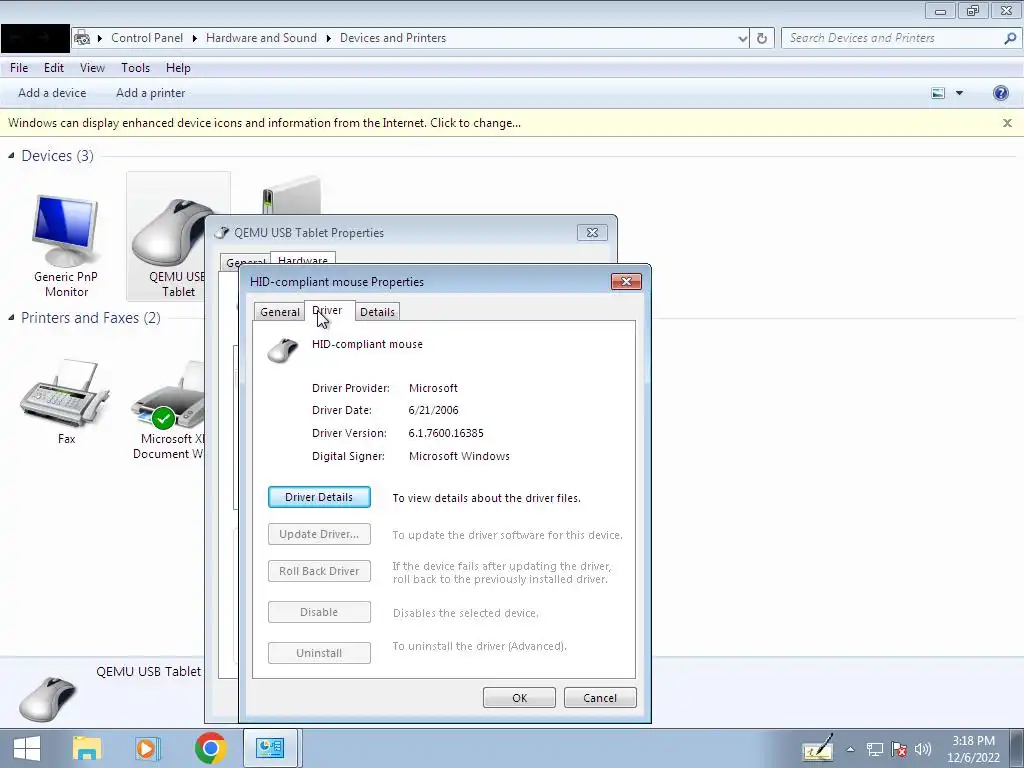Open the File menu
Image resolution: width=1024 pixels, height=768 pixels.
(x=19, y=68)
